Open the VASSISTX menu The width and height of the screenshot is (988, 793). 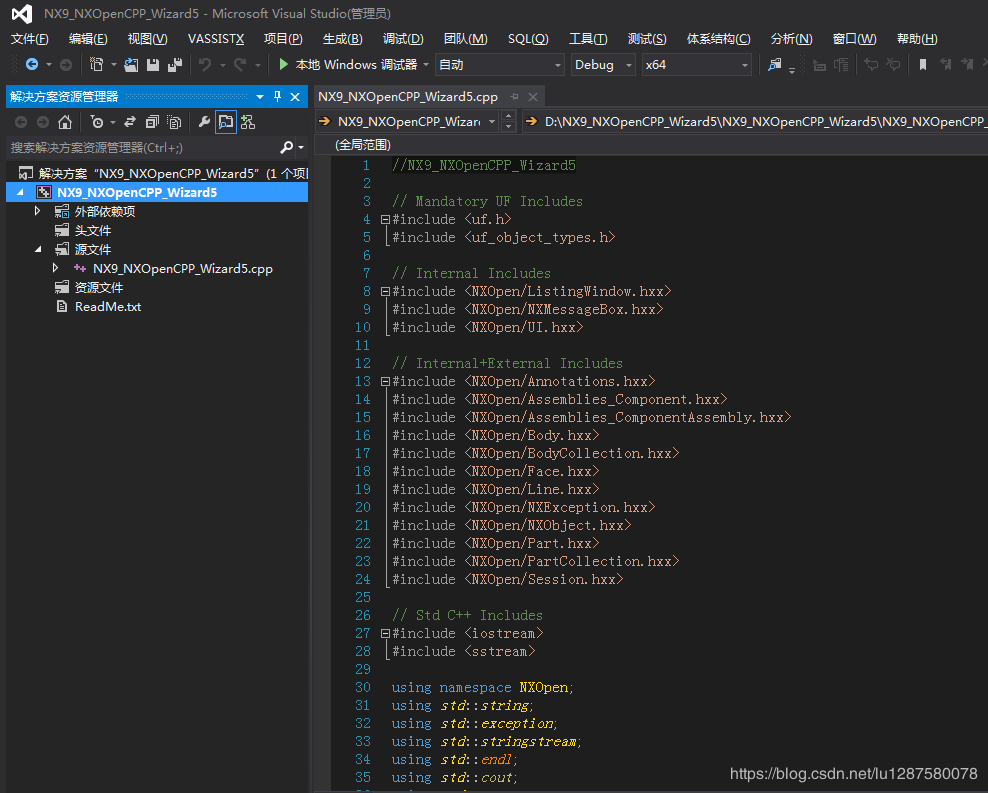[216, 39]
